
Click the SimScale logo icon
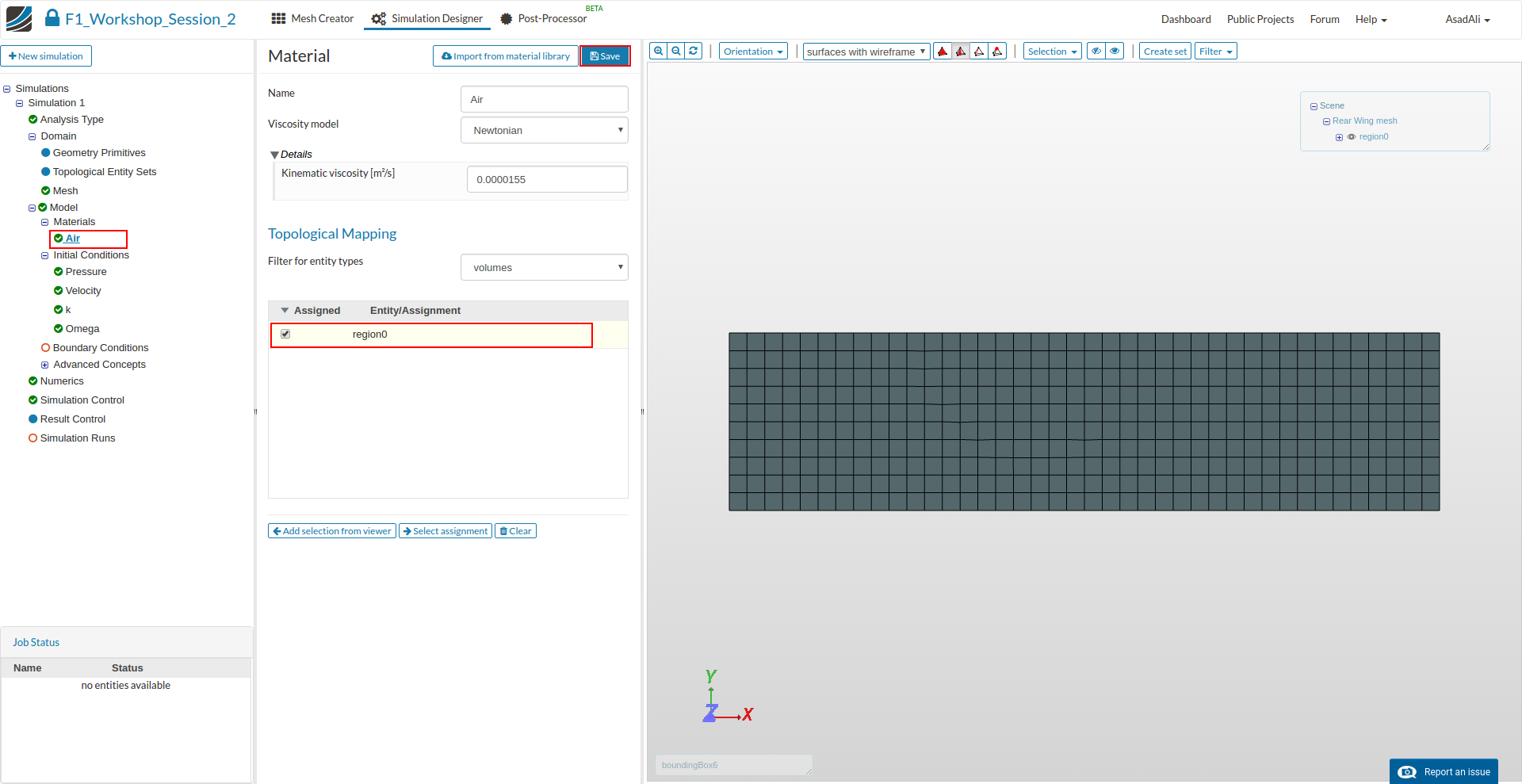click(x=19, y=19)
